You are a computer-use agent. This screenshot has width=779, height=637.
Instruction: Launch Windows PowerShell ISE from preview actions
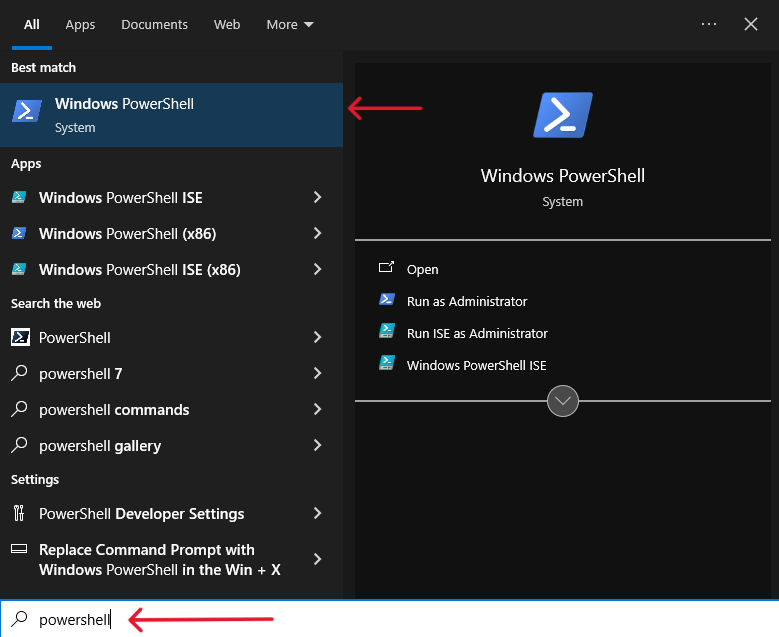(x=476, y=365)
